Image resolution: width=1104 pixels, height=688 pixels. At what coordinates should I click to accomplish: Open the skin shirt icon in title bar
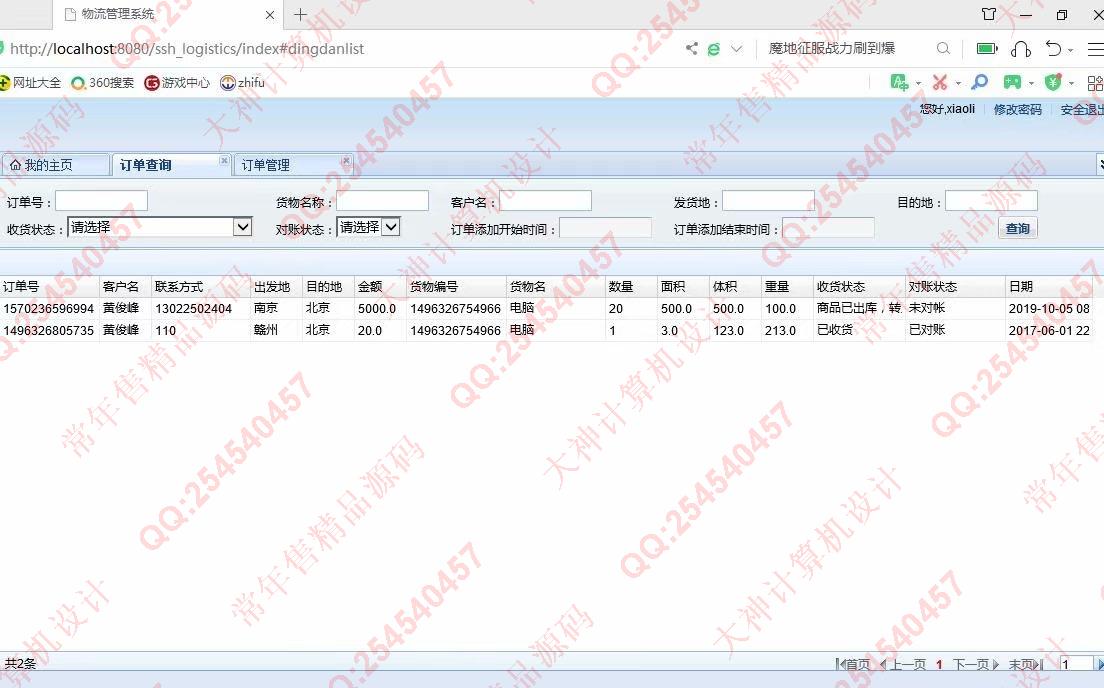989,14
